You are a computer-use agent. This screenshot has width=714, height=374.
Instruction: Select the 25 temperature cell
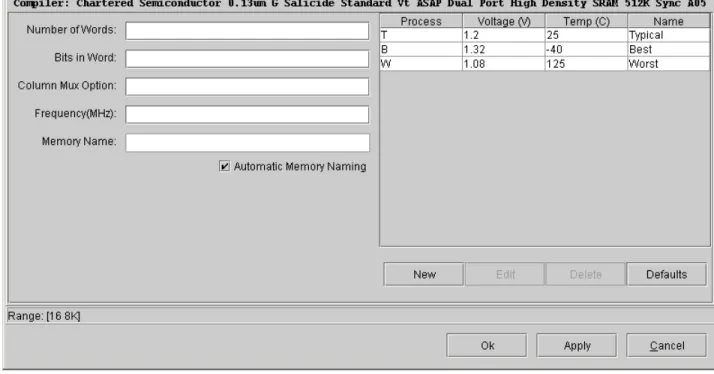click(x=586, y=35)
